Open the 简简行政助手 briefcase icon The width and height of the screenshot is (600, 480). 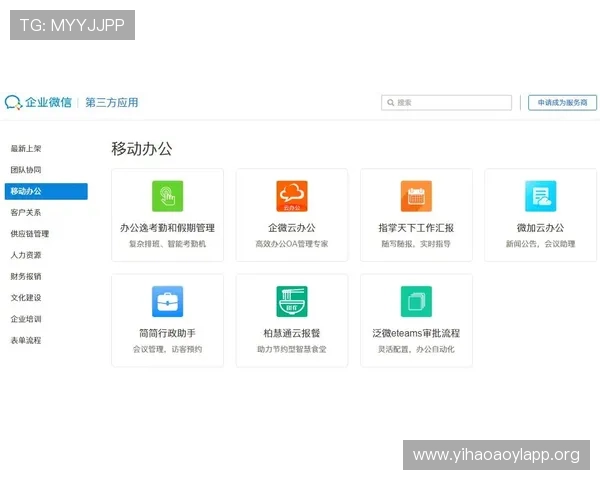click(168, 301)
